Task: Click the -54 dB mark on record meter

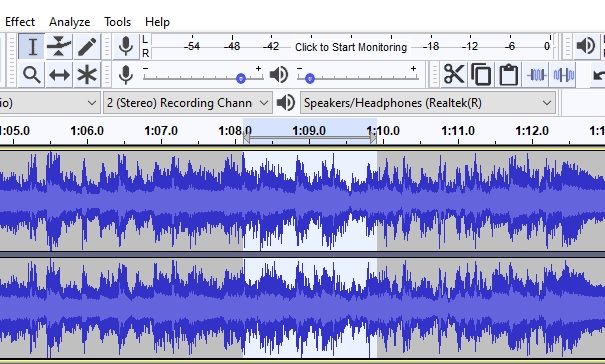Action: point(192,46)
